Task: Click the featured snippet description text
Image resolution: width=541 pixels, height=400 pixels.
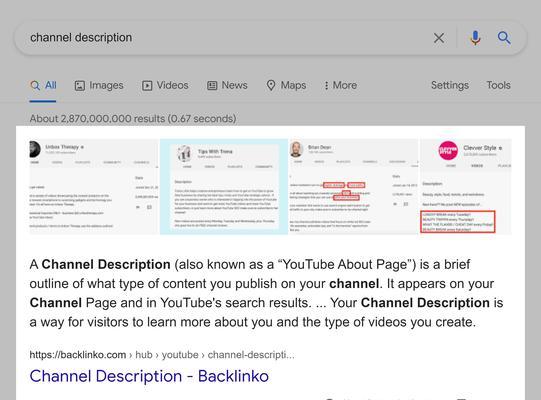Action: click(x=266, y=293)
